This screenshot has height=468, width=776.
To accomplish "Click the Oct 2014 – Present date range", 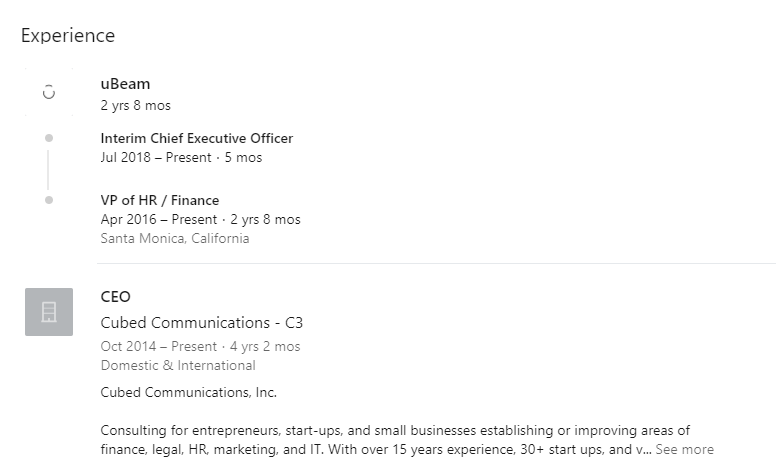I will coord(158,346).
